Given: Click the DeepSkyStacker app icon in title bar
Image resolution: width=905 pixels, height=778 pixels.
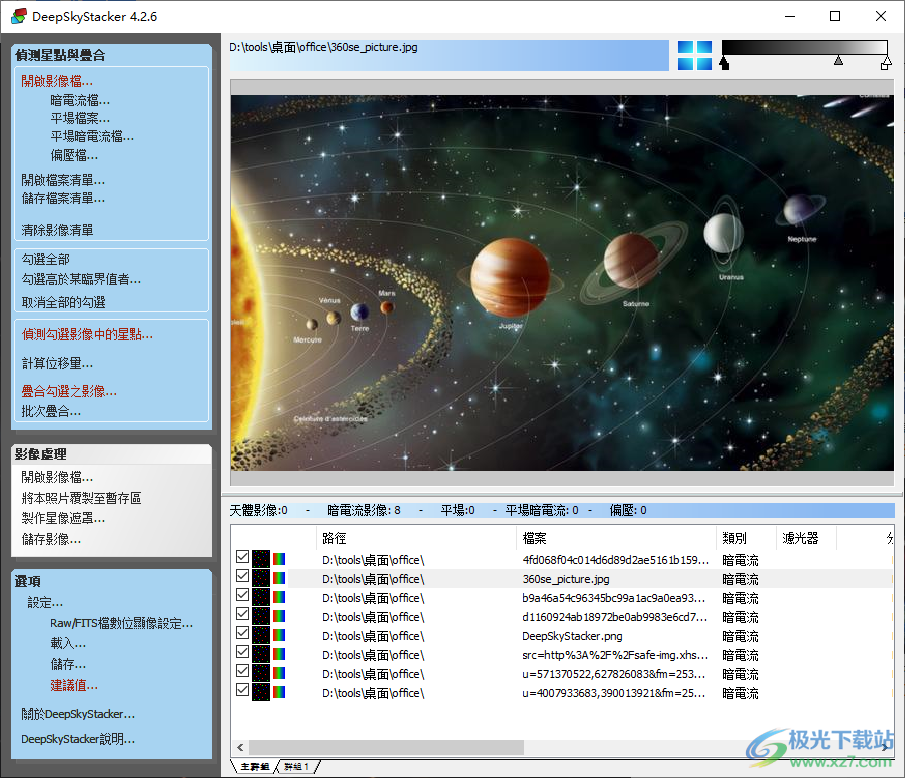Looking at the screenshot, I should click(x=18, y=16).
